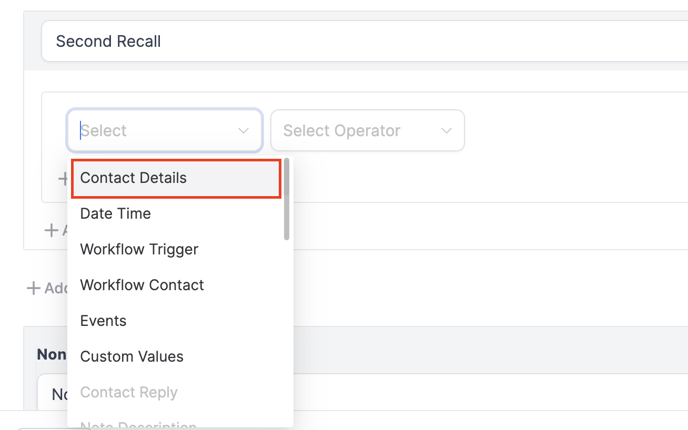Click the plus icon next to "Add"
Screen dimensions: 688x430
coord(33,288)
